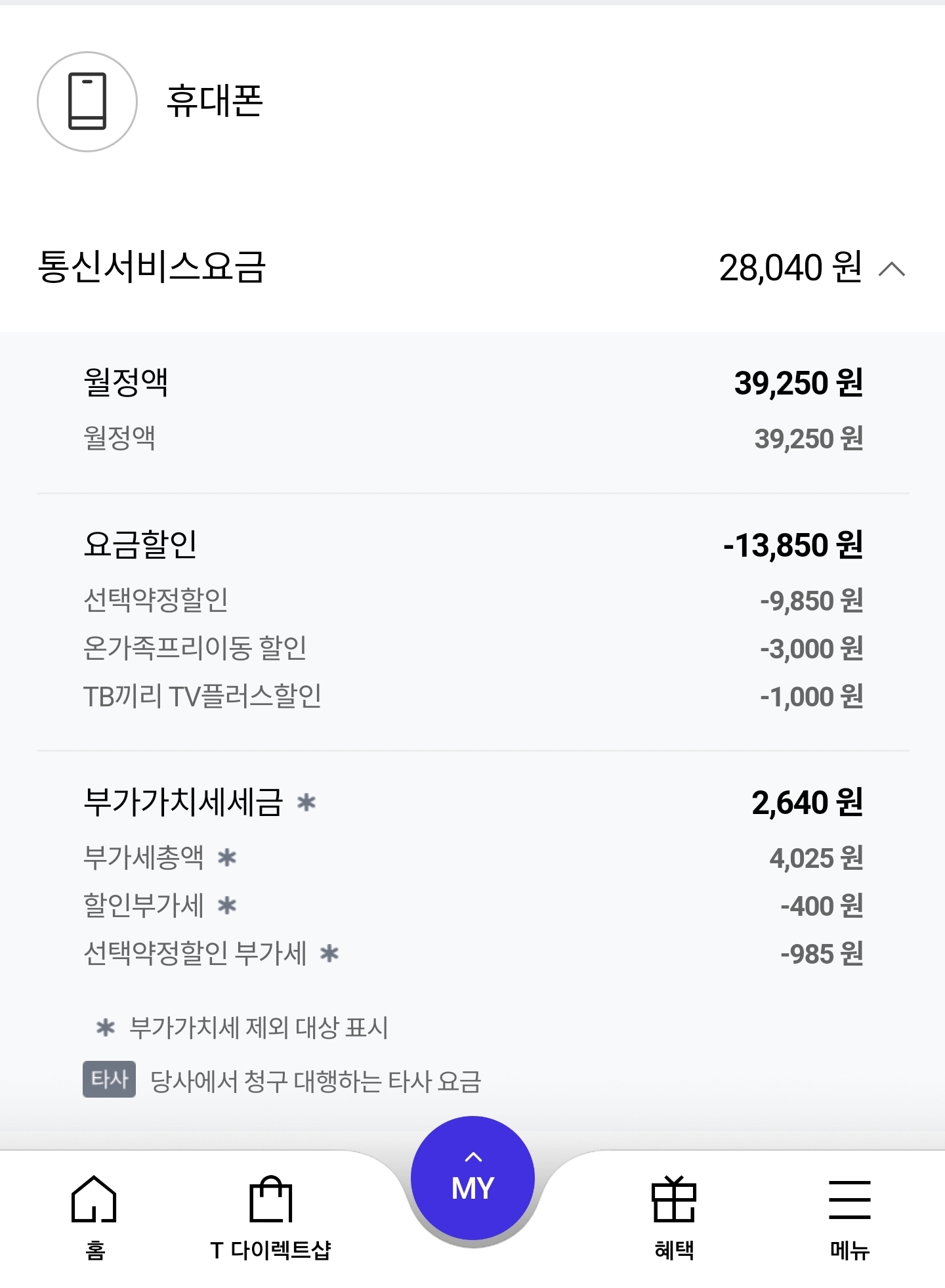Switch to the 혜택 tab label

[x=674, y=1250]
